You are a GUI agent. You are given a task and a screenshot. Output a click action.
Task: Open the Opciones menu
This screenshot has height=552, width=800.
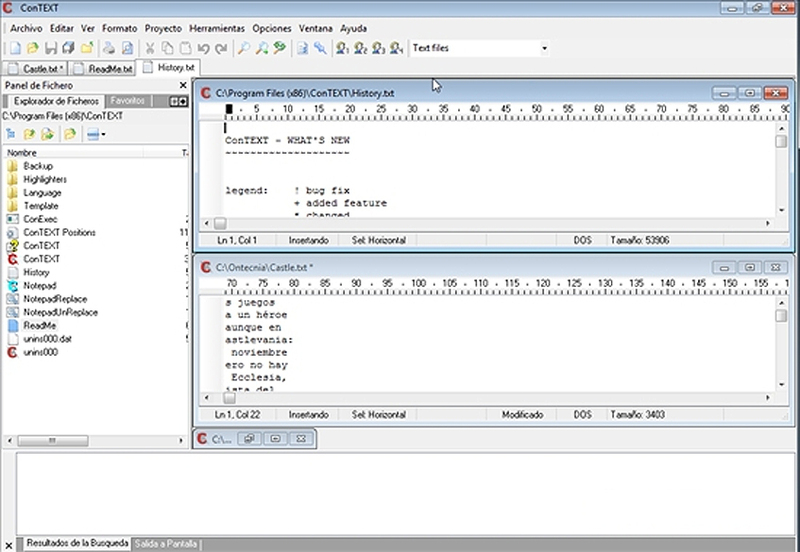coord(271,29)
